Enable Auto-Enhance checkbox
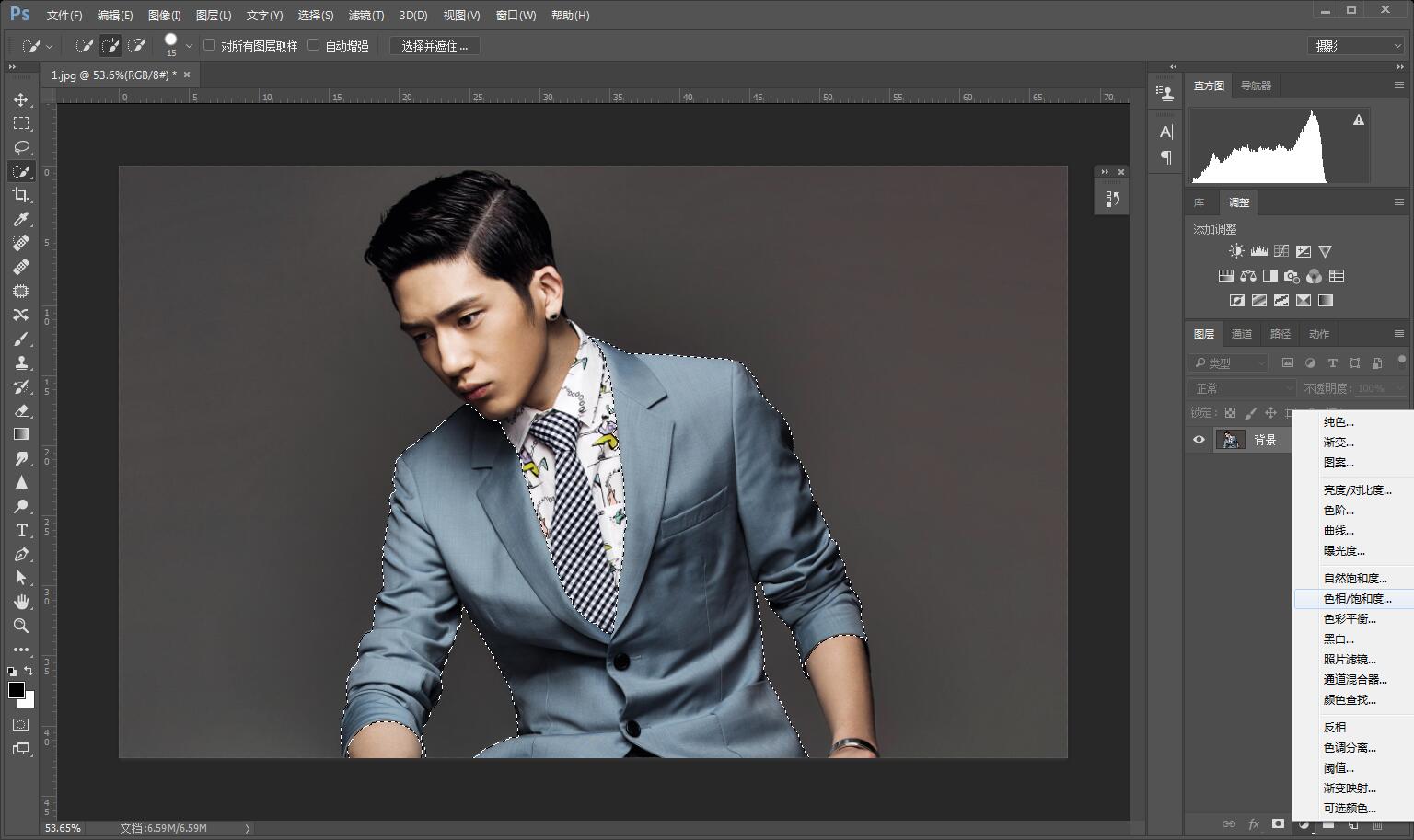The height and width of the screenshot is (840, 1414). click(x=313, y=45)
